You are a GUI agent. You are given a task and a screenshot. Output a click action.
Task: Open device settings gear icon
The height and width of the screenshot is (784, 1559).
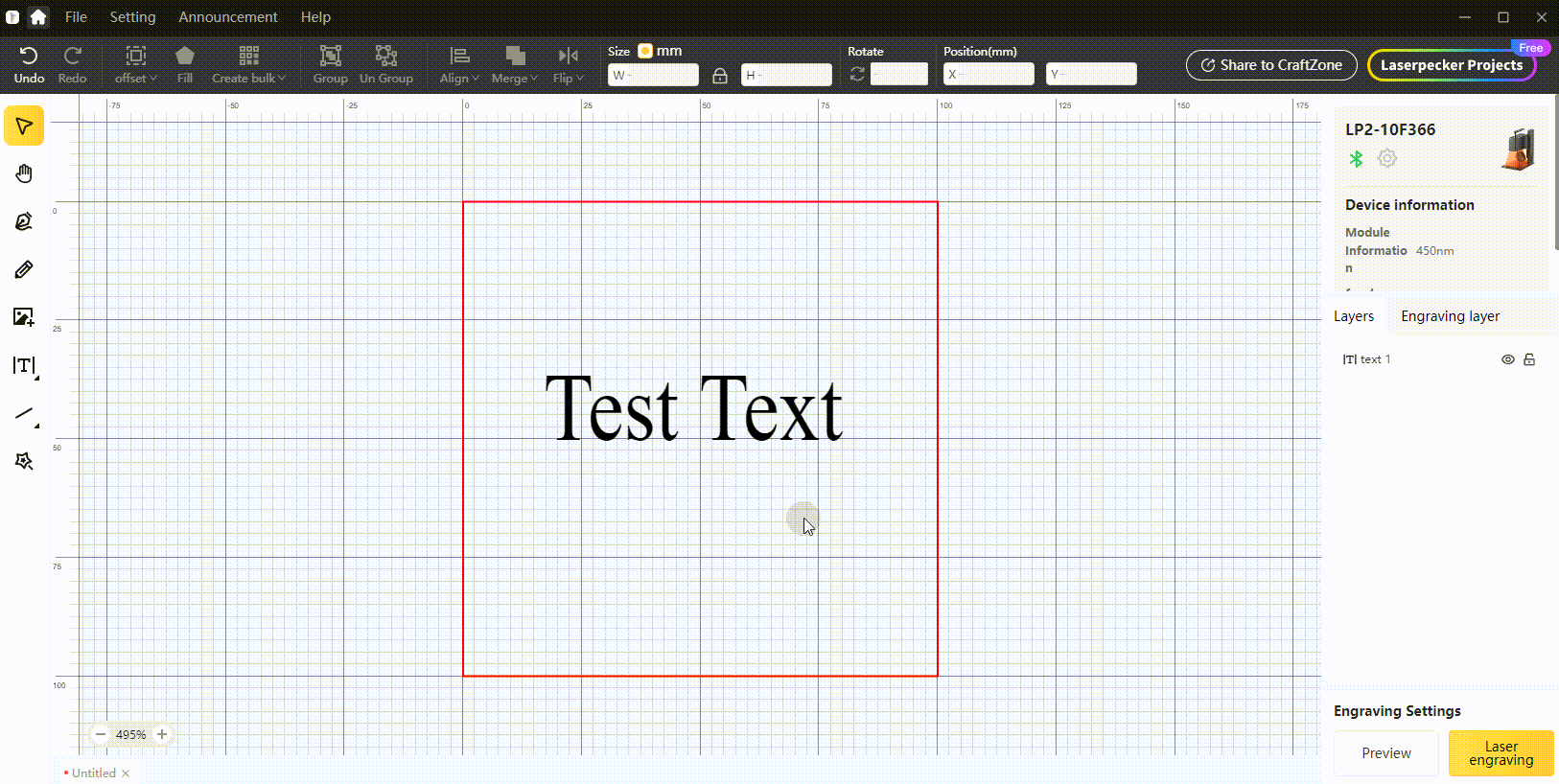[x=1387, y=158]
